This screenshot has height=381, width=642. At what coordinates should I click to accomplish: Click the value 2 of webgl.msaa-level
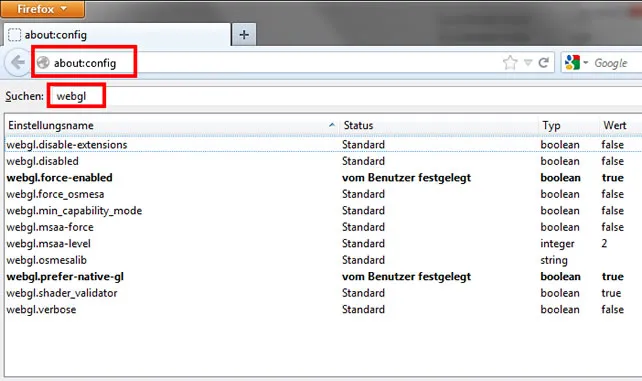pyautogui.click(x=604, y=243)
